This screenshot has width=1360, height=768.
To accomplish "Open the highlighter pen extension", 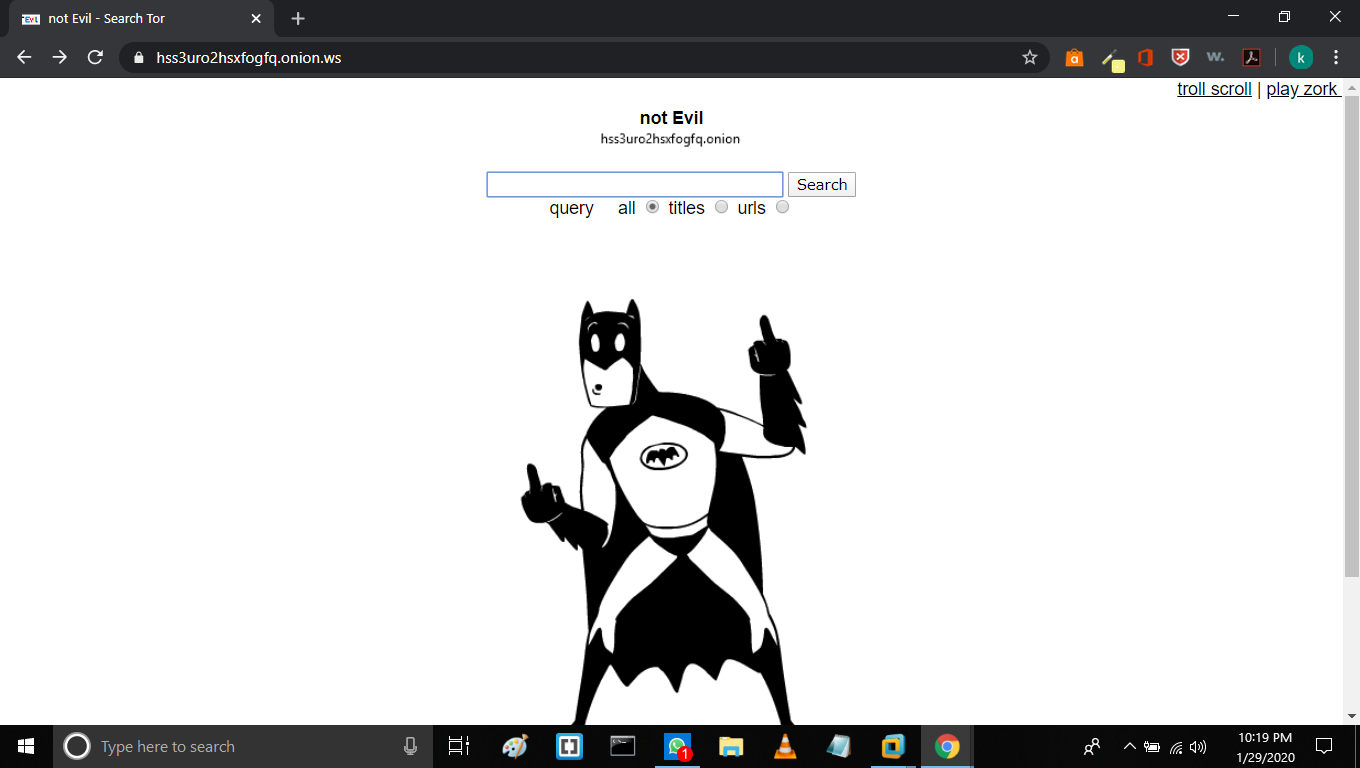I will 1112,58.
